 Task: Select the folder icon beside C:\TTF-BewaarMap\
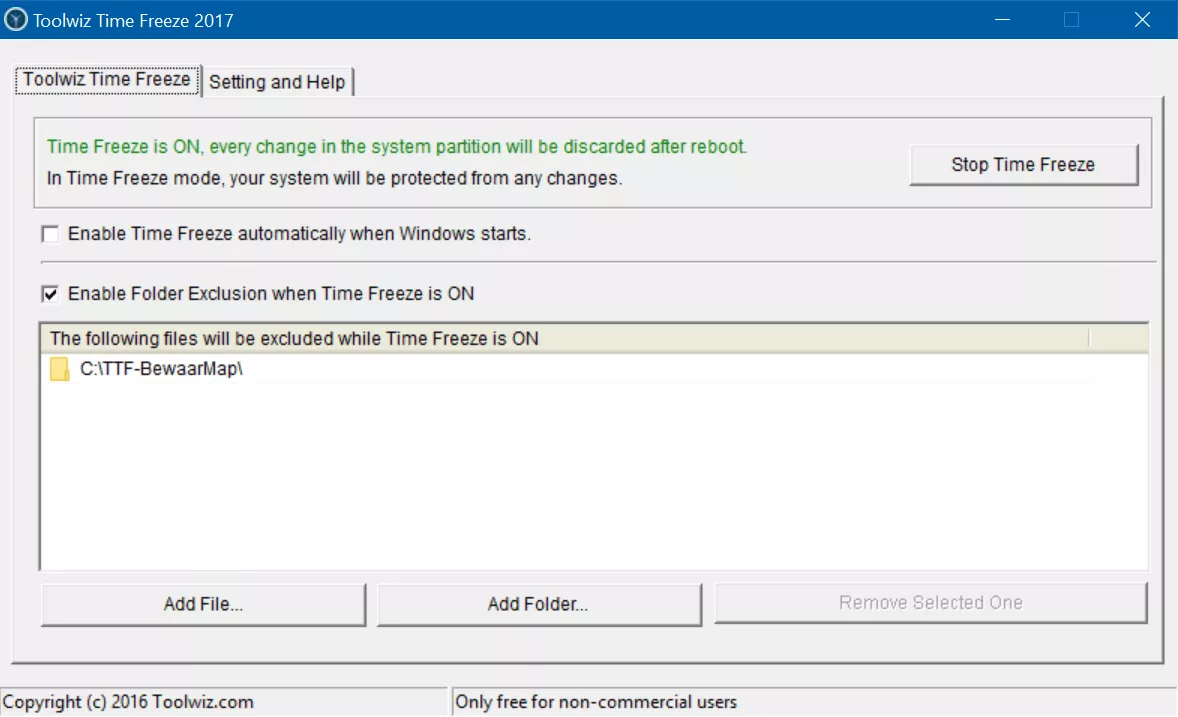[59, 369]
